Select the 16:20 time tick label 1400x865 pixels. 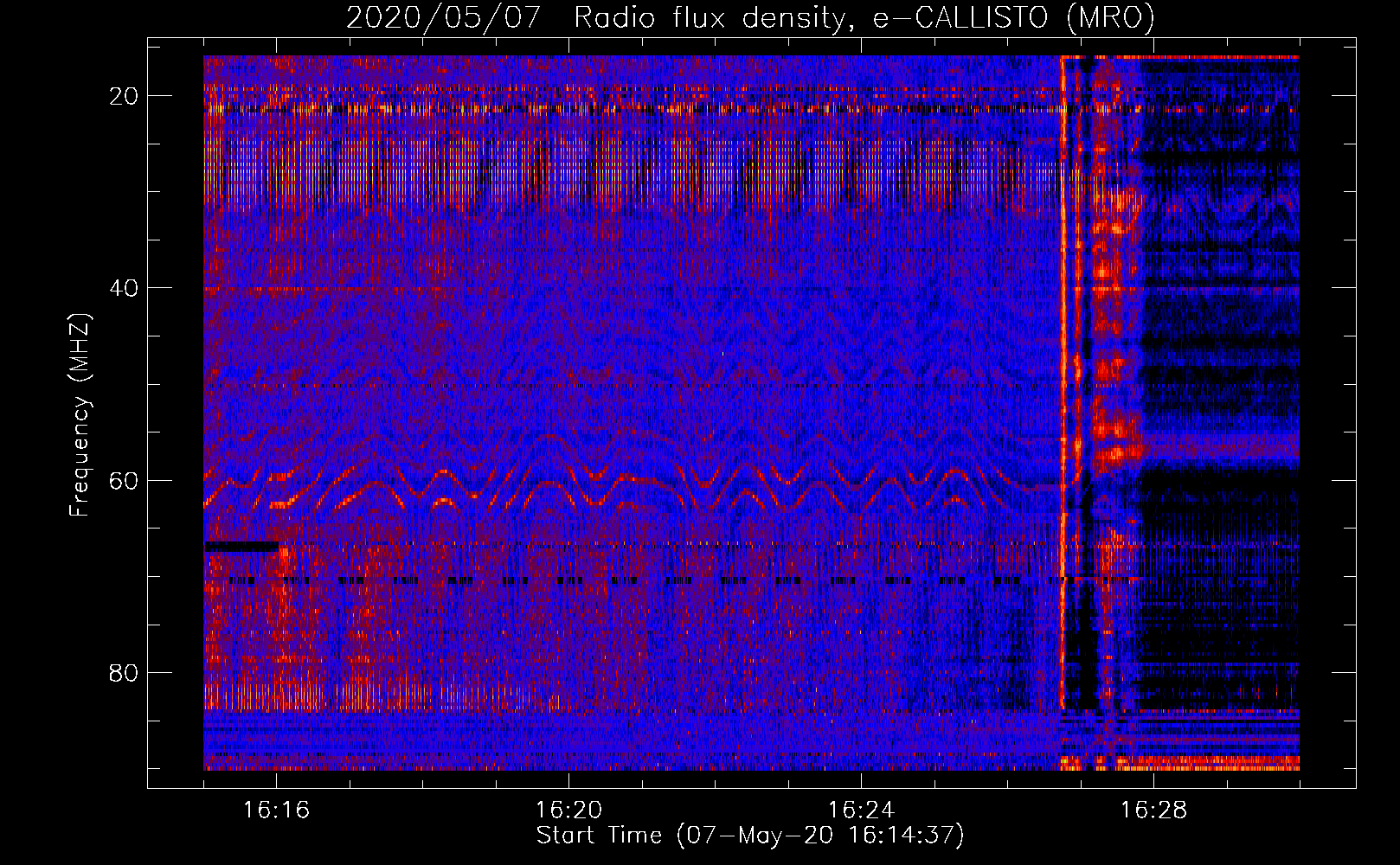tap(568, 811)
